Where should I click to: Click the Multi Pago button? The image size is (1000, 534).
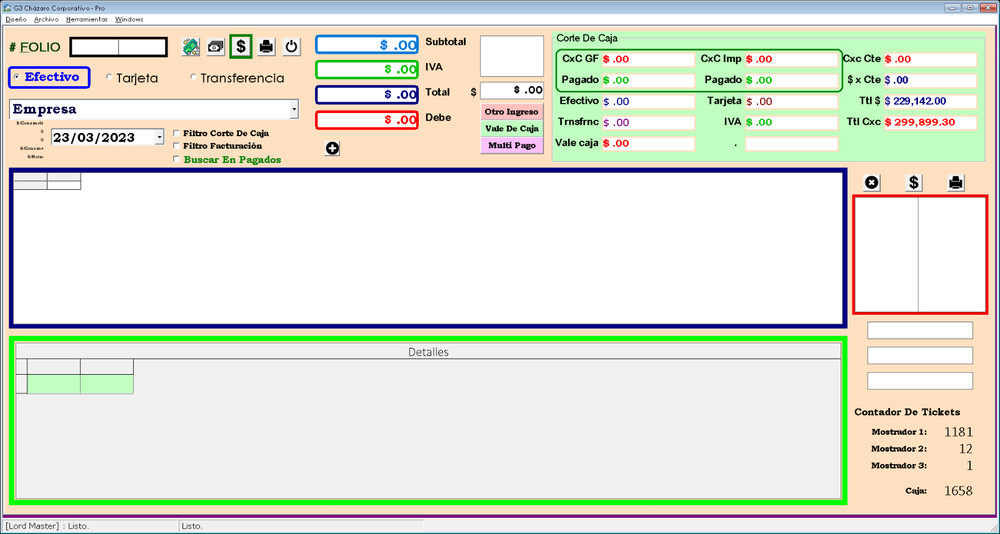(511, 145)
